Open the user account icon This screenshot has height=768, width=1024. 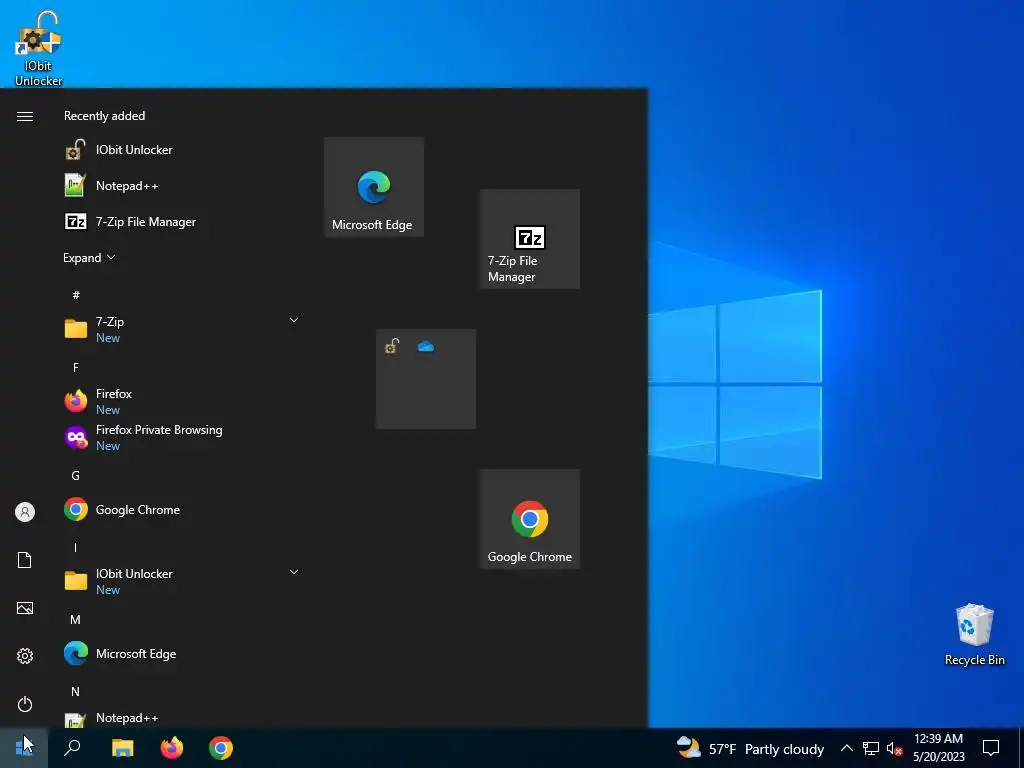[25, 512]
